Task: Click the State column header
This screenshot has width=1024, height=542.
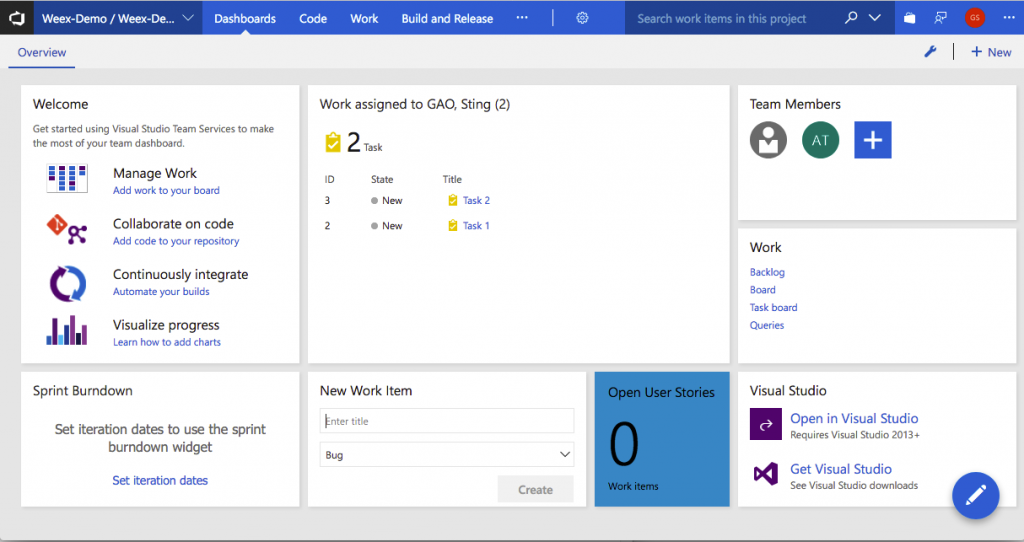Action: pyautogui.click(x=382, y=179)
